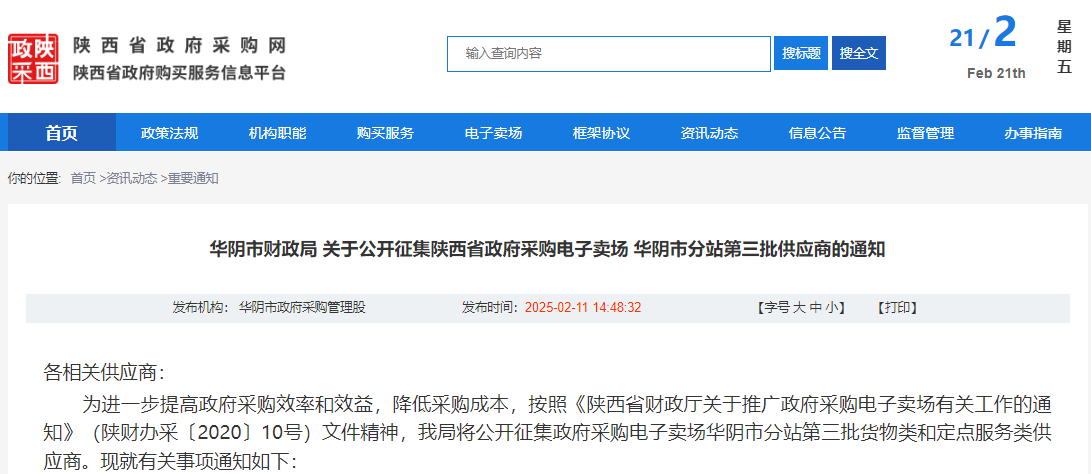
Task: Open the 监督管理 navigation item
Action: point(925,133)
